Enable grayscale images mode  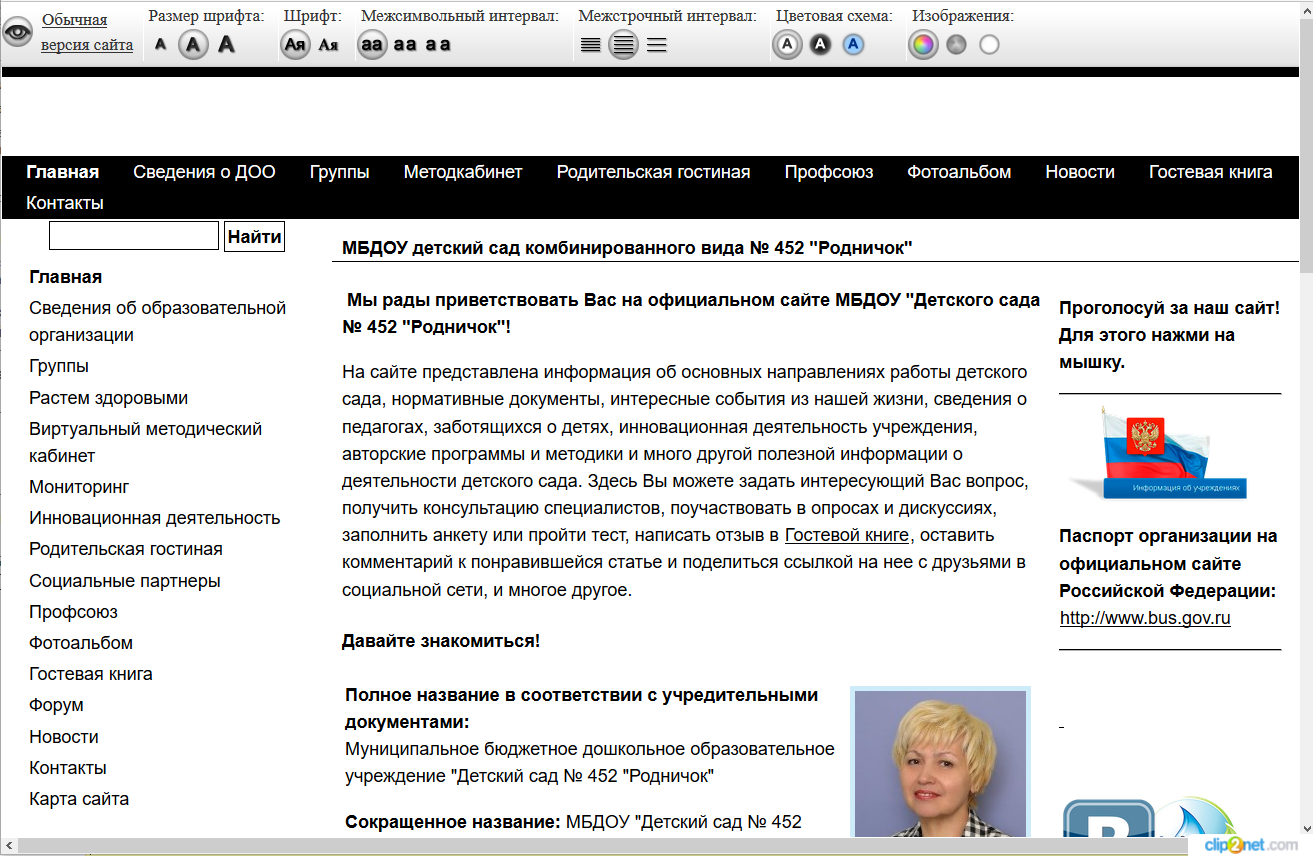pyautogui.click(x=956, y=44)
